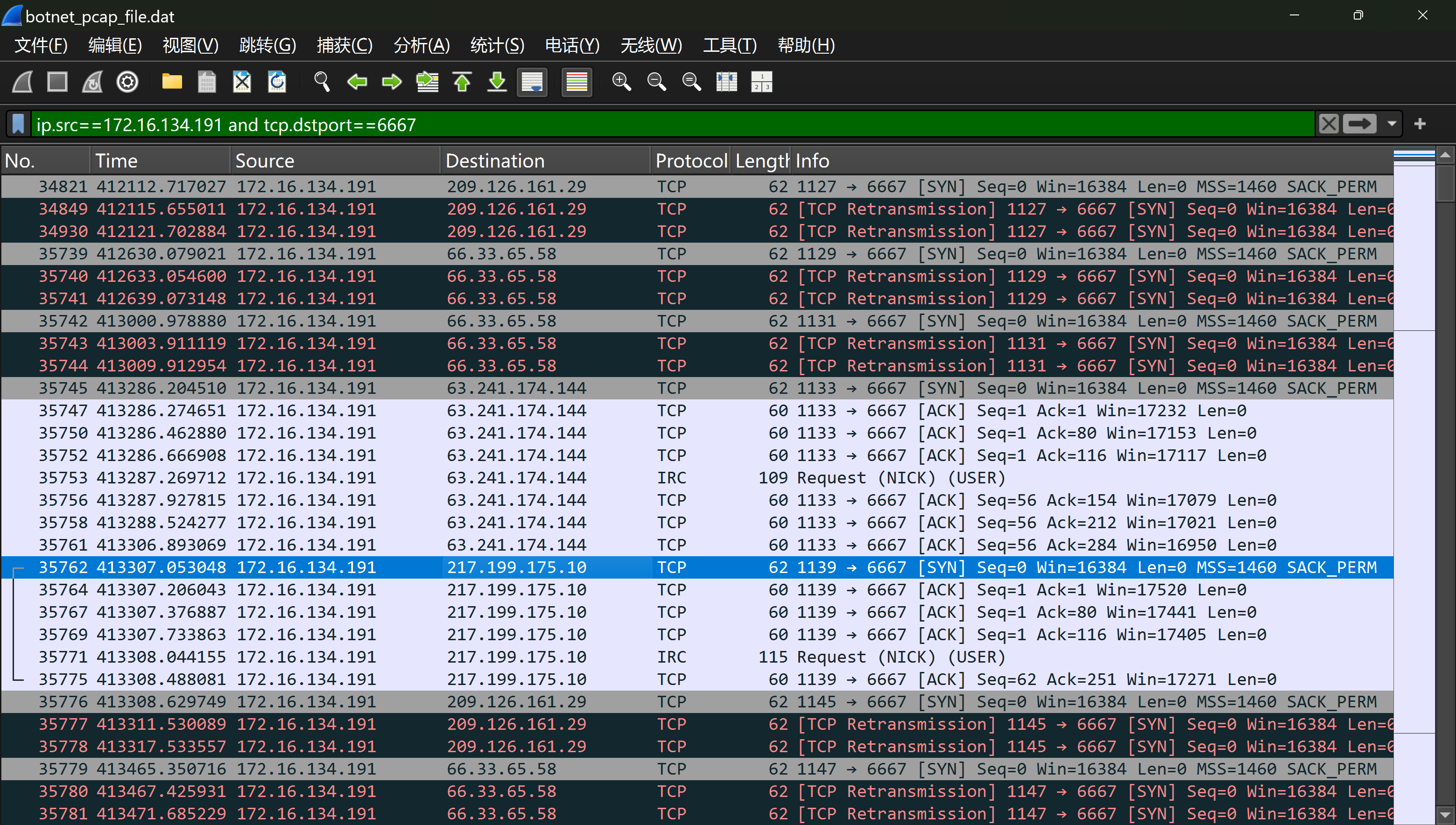Reload the capture file icon
The height and width of the screenshot is (825, 1456).
[x=276, y=82]
